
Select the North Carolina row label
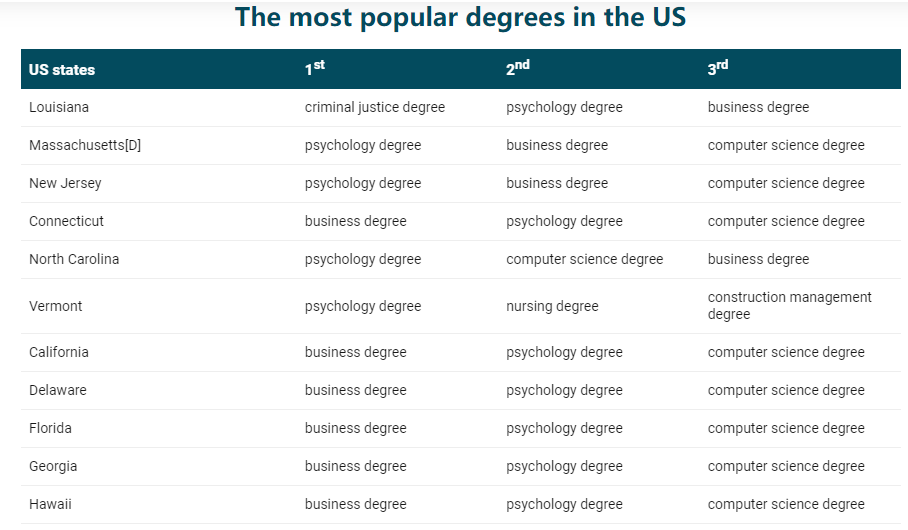[74, 259]
